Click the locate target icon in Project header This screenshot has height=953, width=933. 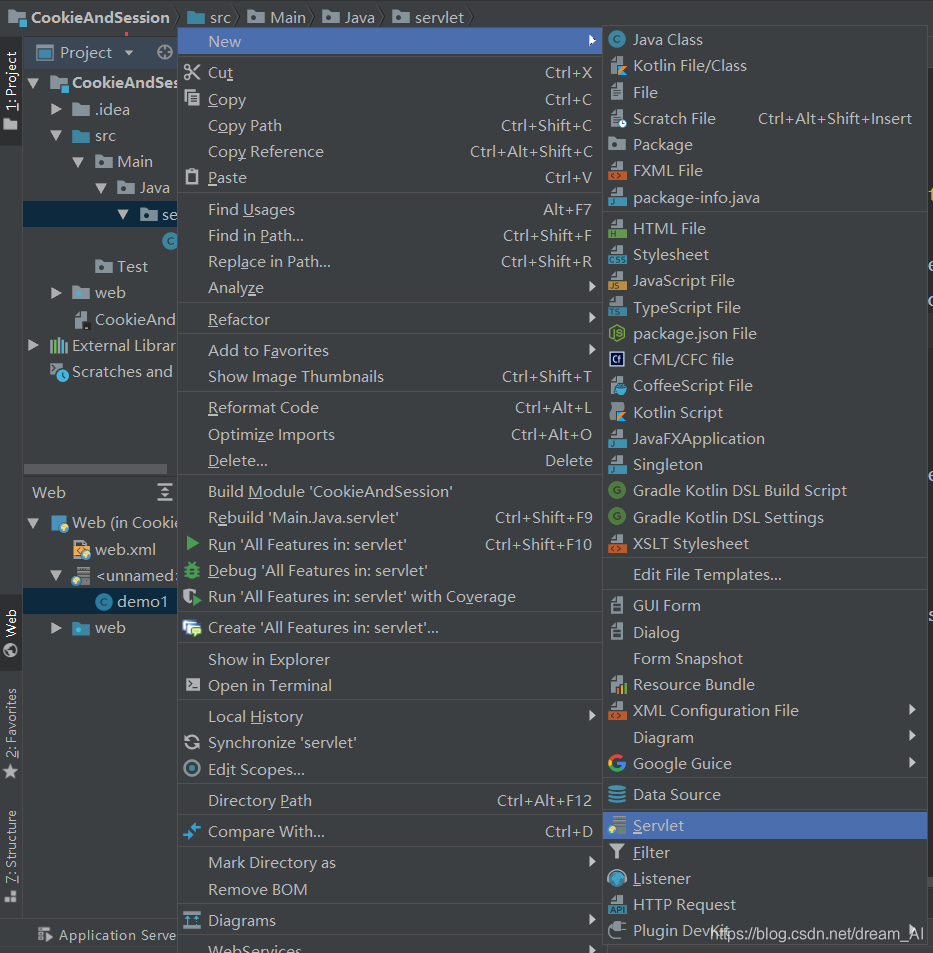[x=165, y=52]
